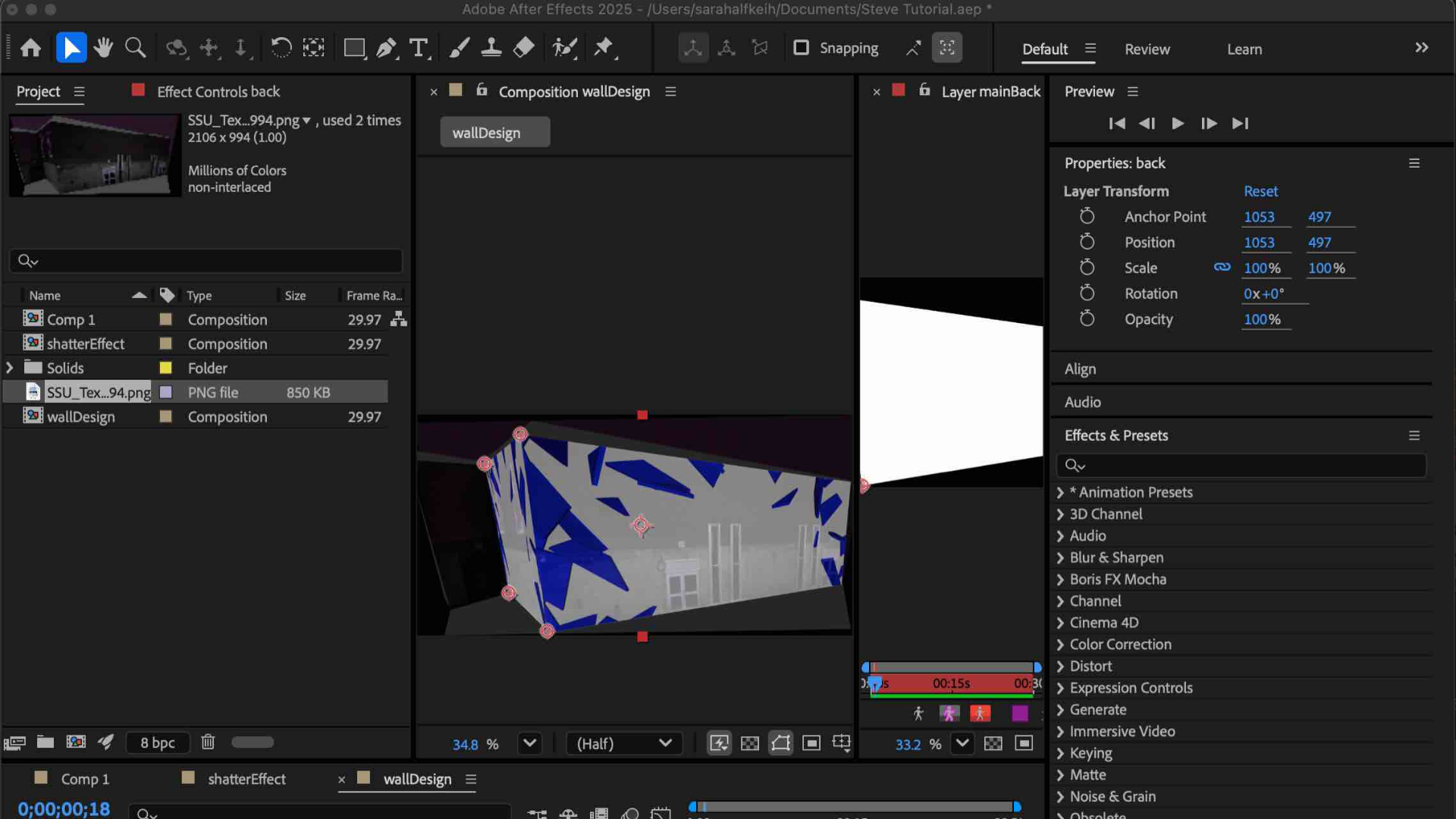Select the wallDesign tab at the bottom
Viewport: 1456px width, 819px height.
click(417, 779)
